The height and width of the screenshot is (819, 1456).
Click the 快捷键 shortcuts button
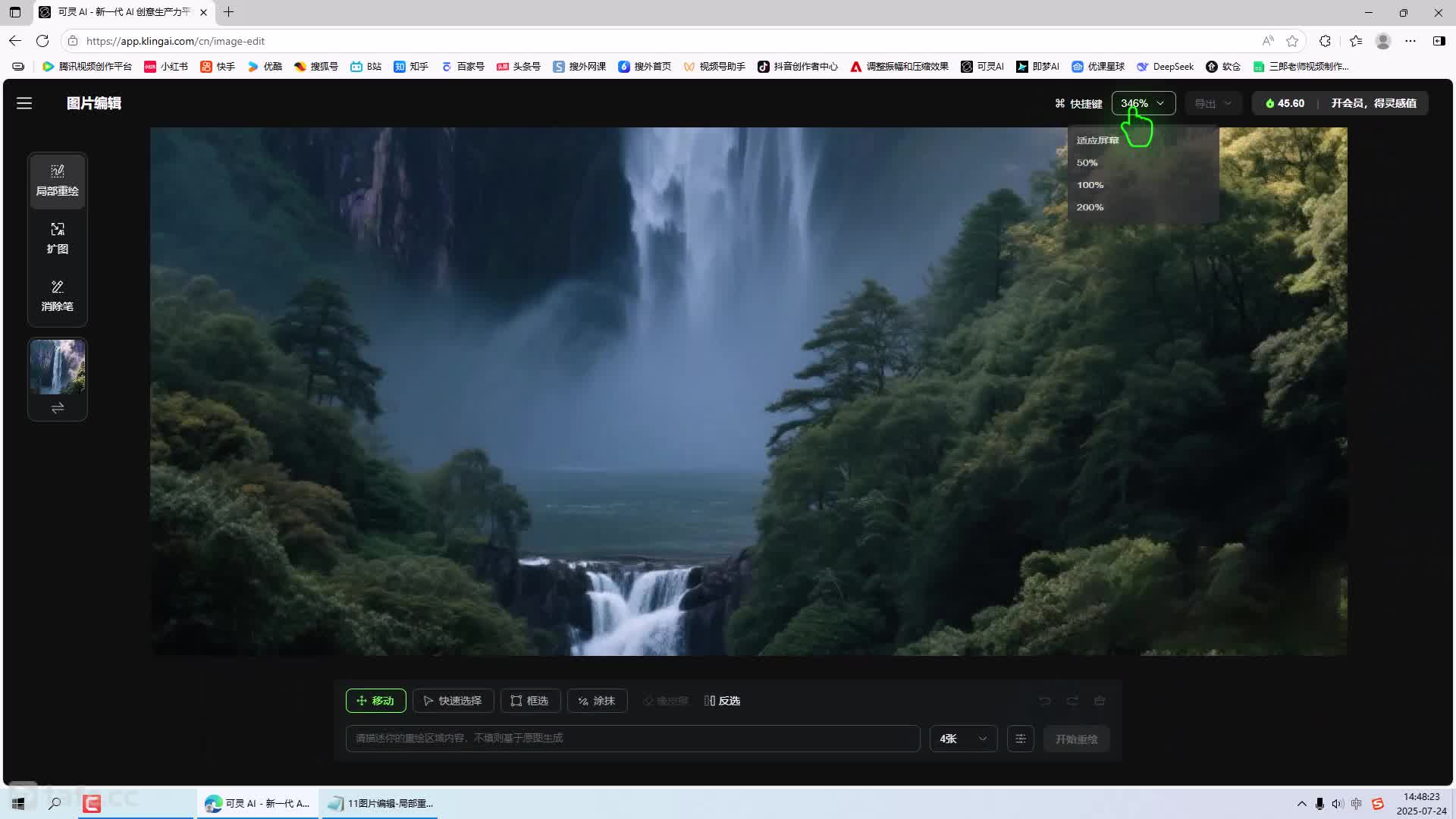[1078, 103]
